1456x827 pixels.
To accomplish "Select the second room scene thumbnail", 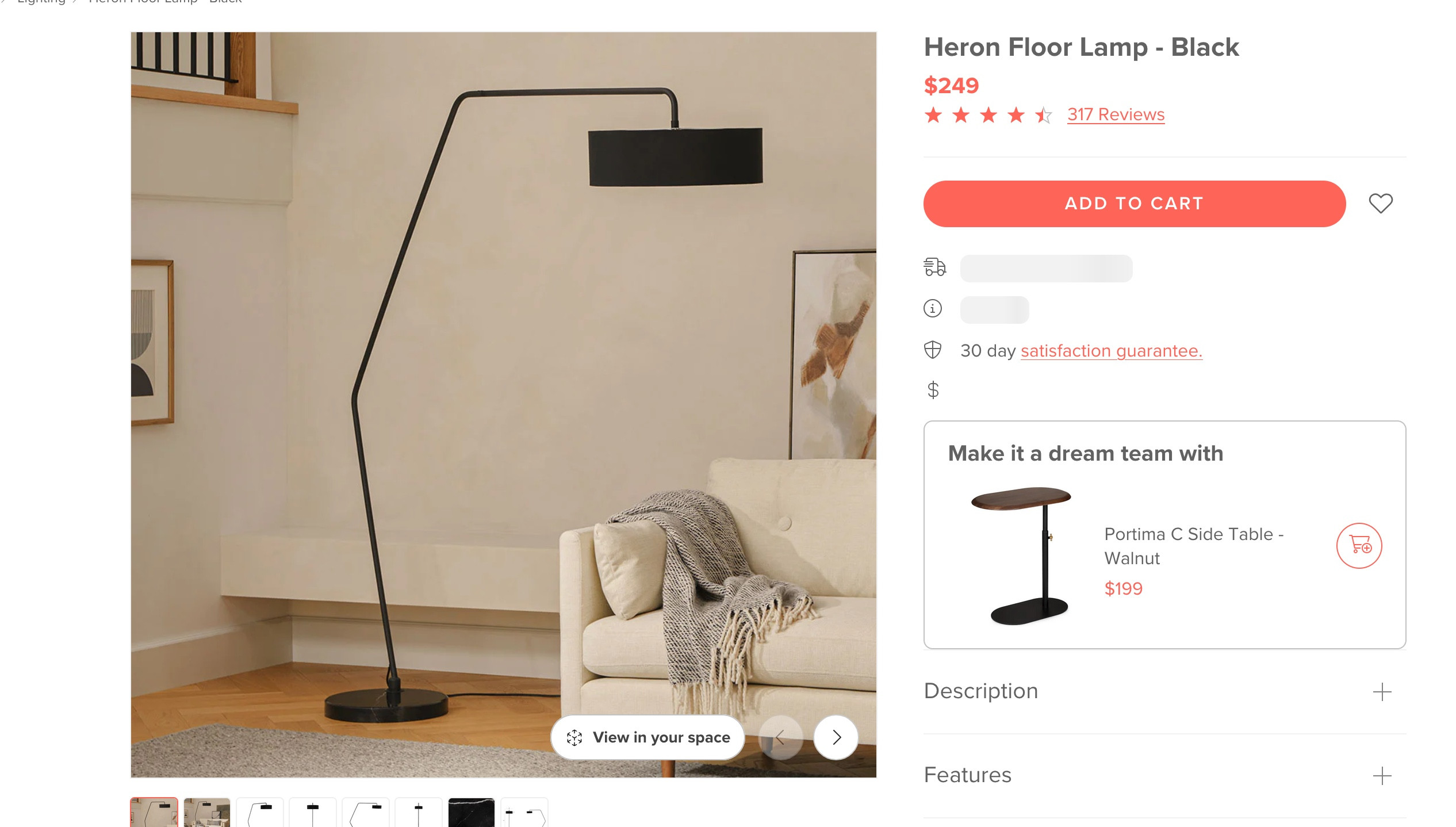I will point(207,812).
